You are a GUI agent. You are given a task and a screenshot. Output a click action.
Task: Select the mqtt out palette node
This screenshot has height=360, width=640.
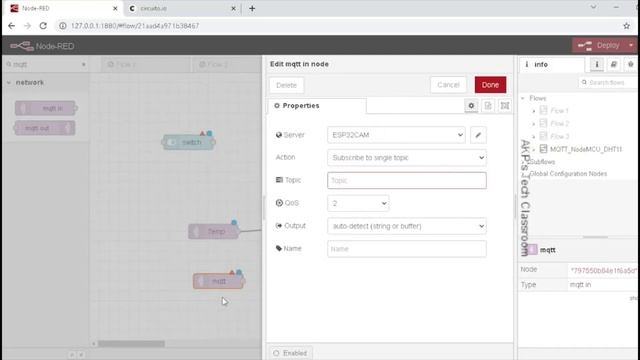[44, 128]
